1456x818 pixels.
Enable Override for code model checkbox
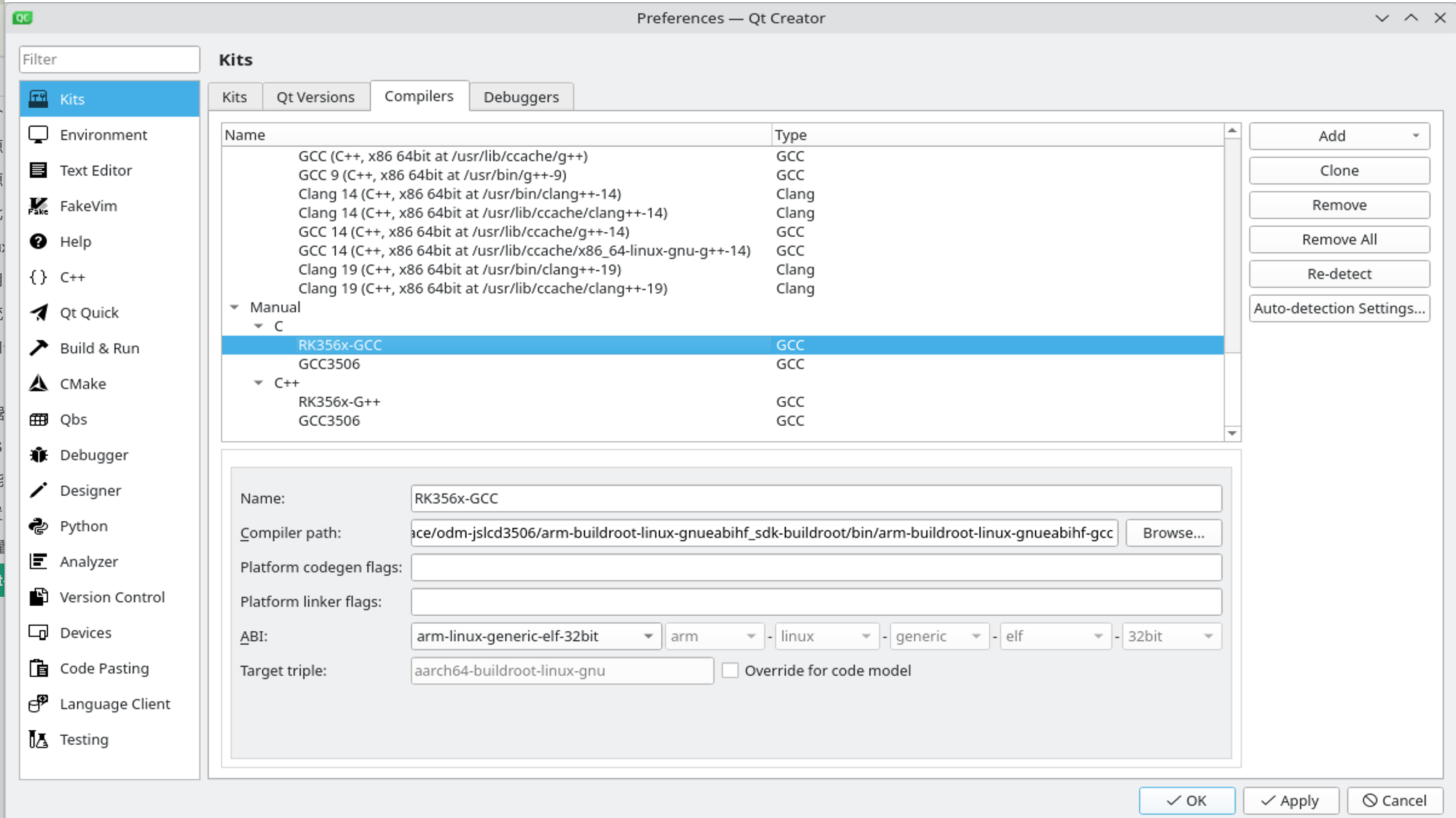tap(730, 670)
